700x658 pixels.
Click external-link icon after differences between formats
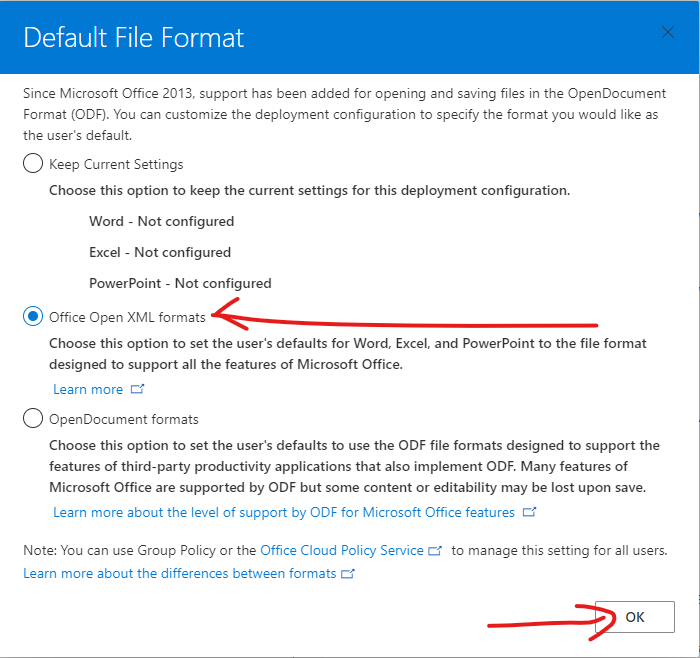coord(348,573)
